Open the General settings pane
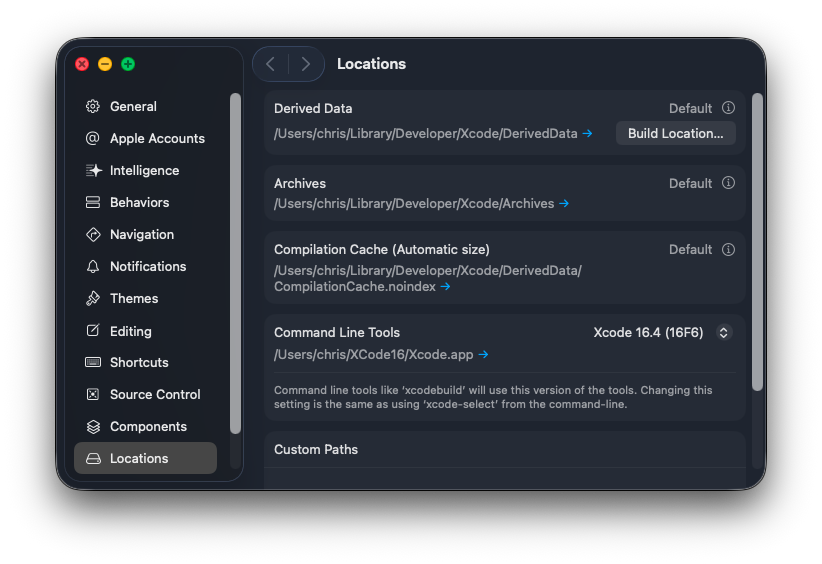 145,106
